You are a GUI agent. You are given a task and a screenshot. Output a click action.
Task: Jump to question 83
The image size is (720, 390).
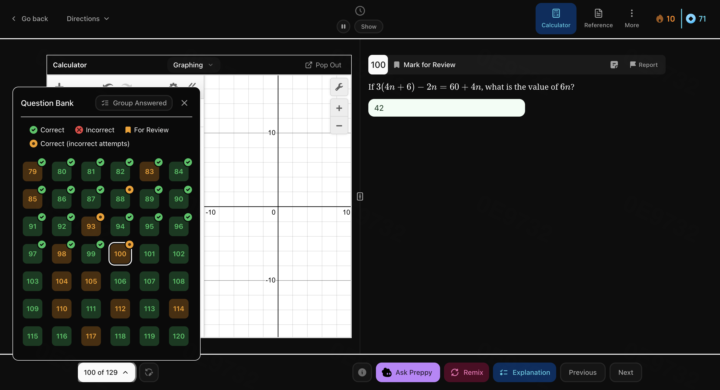coord(149,171)
